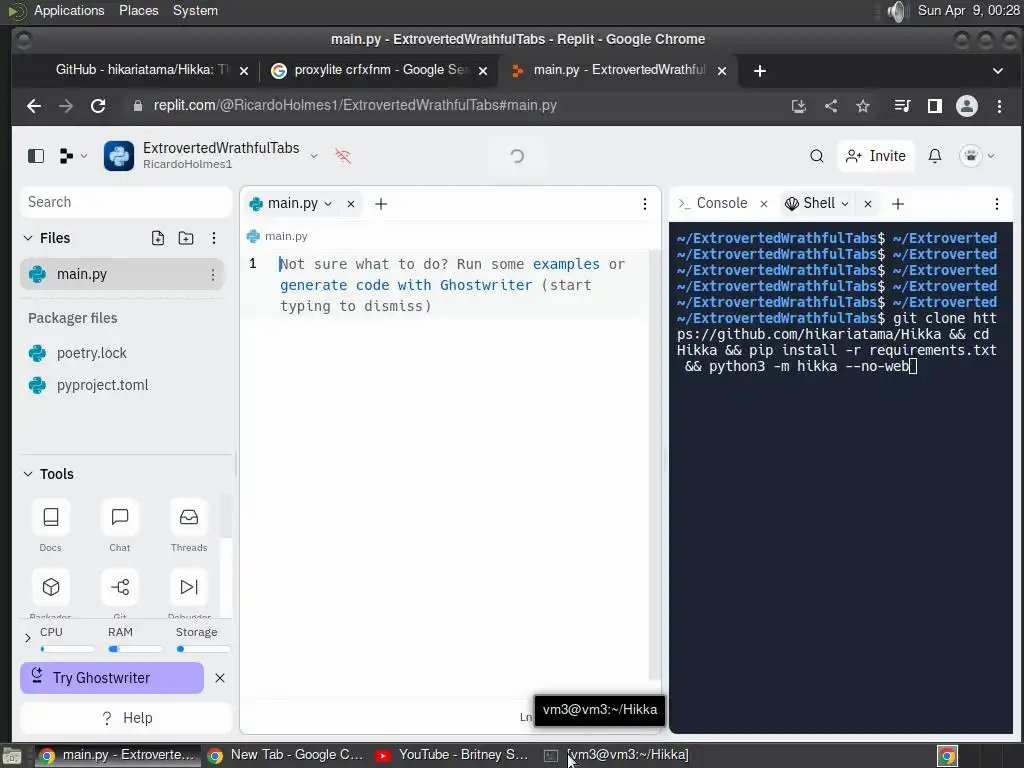Toggle the Replit sidebar panel icon
The width and height of the screenshot is (1024, 768).
36,156
